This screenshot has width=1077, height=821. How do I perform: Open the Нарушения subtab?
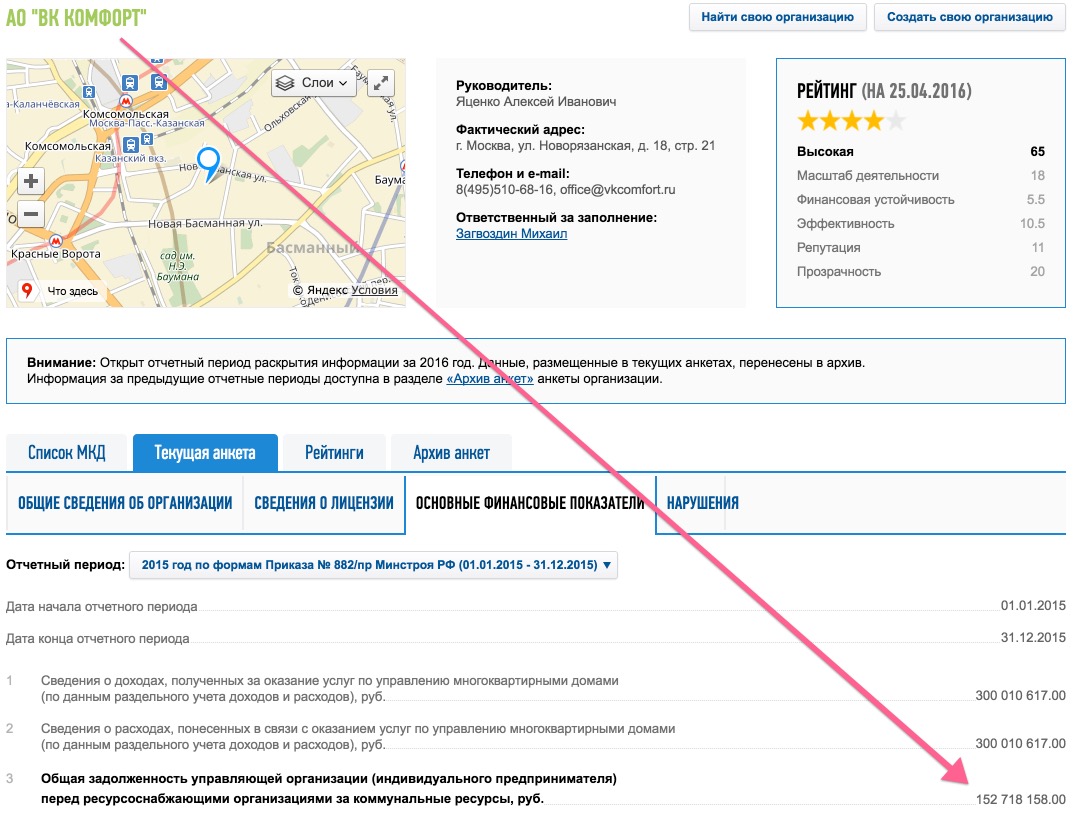(x=703, y=504)
